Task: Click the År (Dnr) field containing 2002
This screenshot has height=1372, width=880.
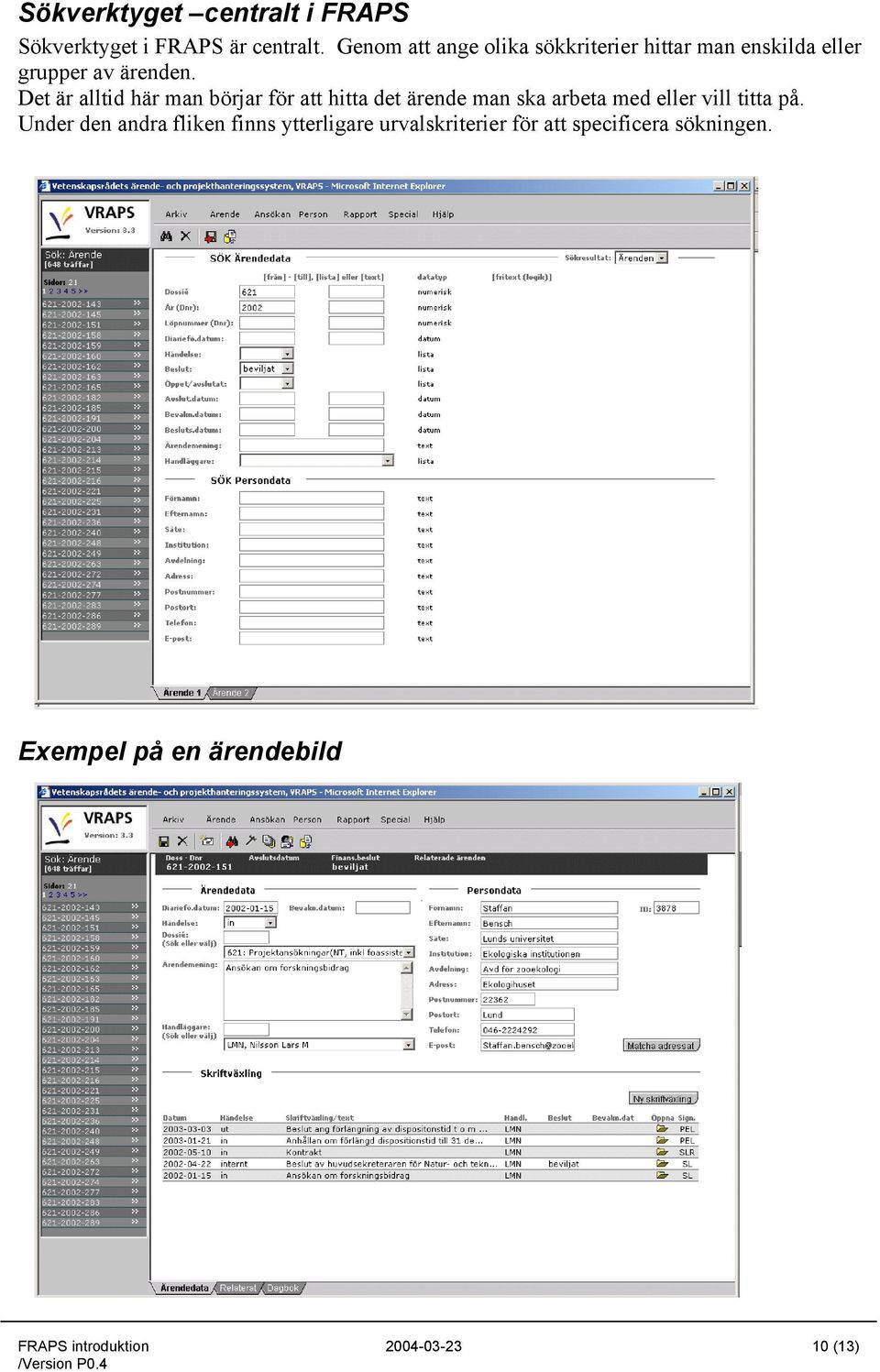Action: pos(267,308)
